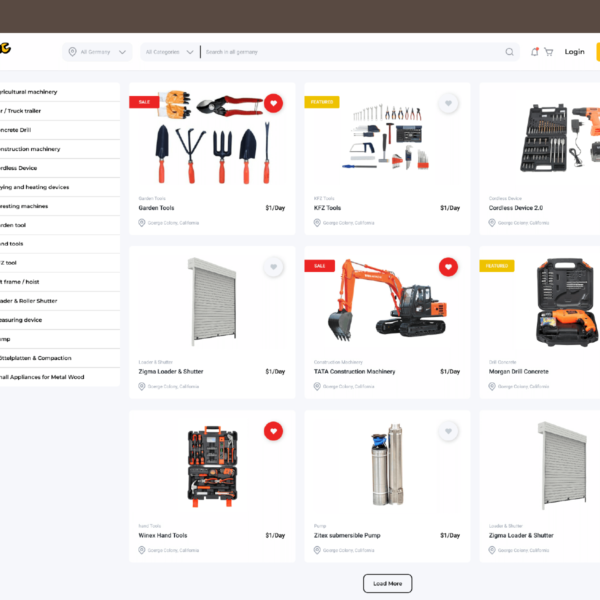This screenshot has width=600, height=600.
Task: Click location pin under KFZ Tools
Action: (x=317, y=223)
